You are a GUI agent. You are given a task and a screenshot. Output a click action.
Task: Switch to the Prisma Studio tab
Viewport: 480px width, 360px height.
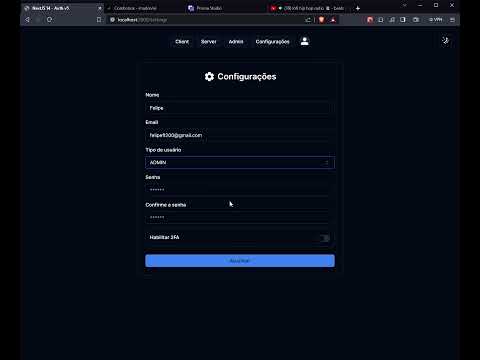click(x=224, y=8)
